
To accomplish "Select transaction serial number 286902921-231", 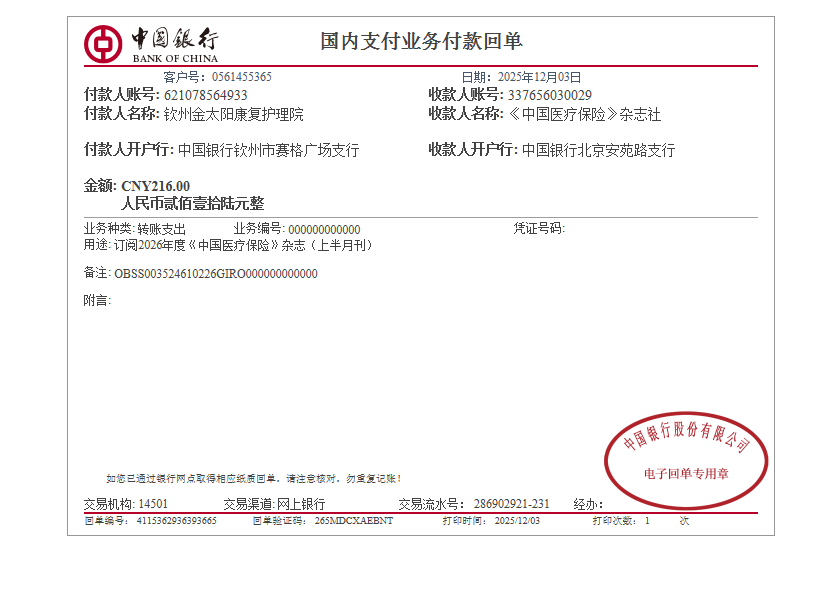I will (511, 504).
